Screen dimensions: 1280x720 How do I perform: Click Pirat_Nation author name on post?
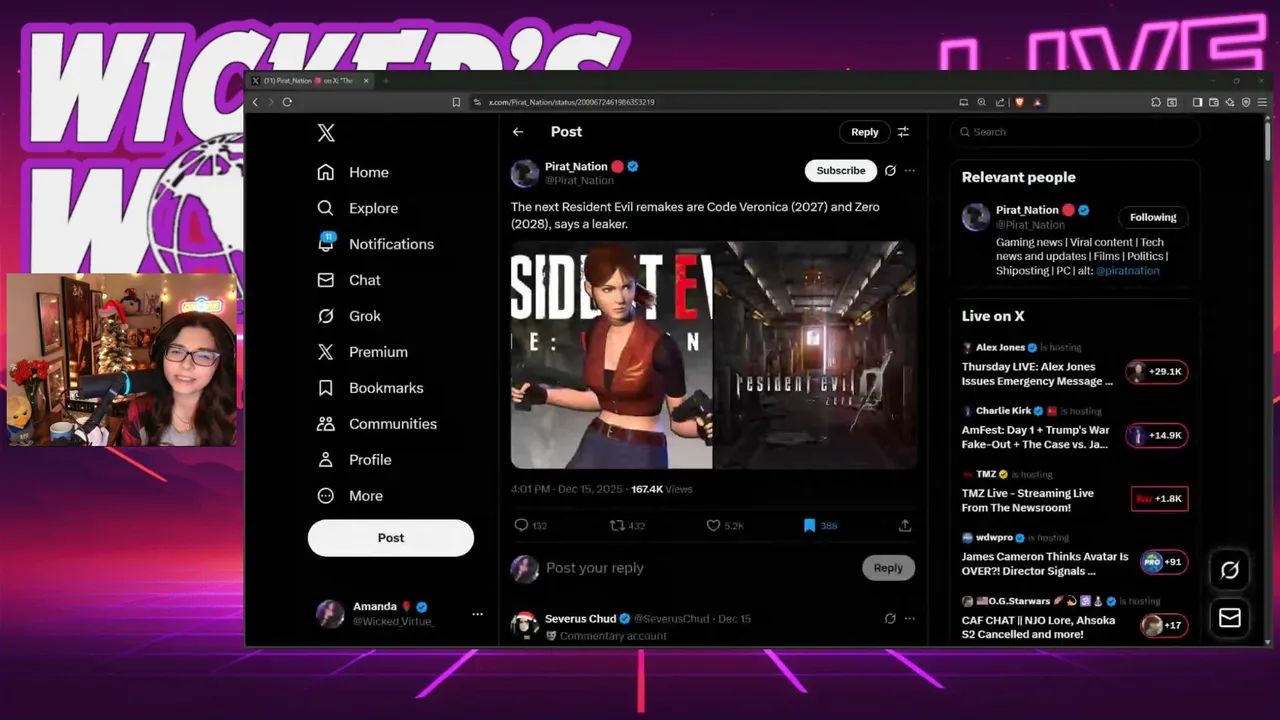pyautogui.click(x=576, y=167)
